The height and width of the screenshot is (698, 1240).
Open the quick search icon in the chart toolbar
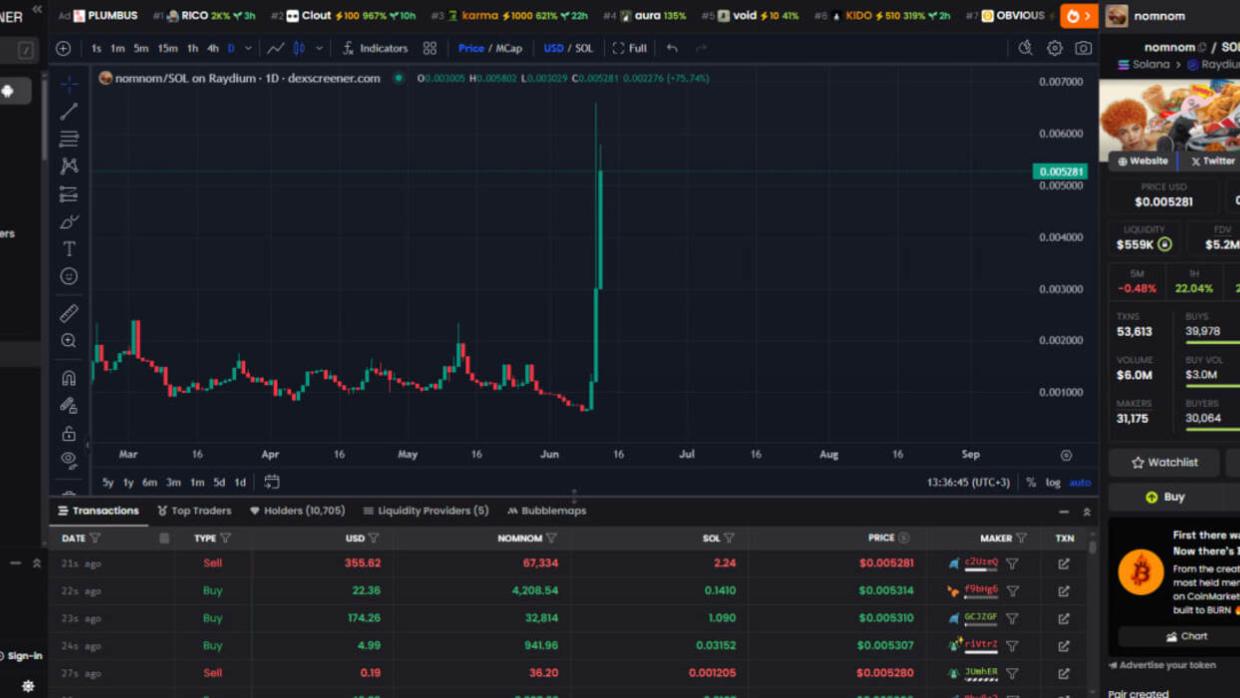pos(1025,48)
